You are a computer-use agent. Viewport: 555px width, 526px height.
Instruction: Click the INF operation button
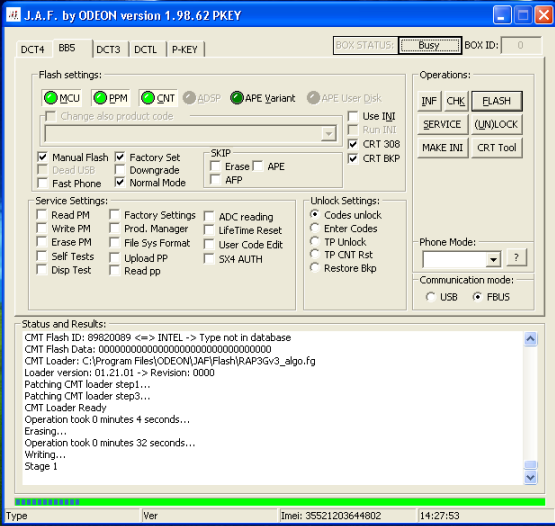click(x=429, y=101)
